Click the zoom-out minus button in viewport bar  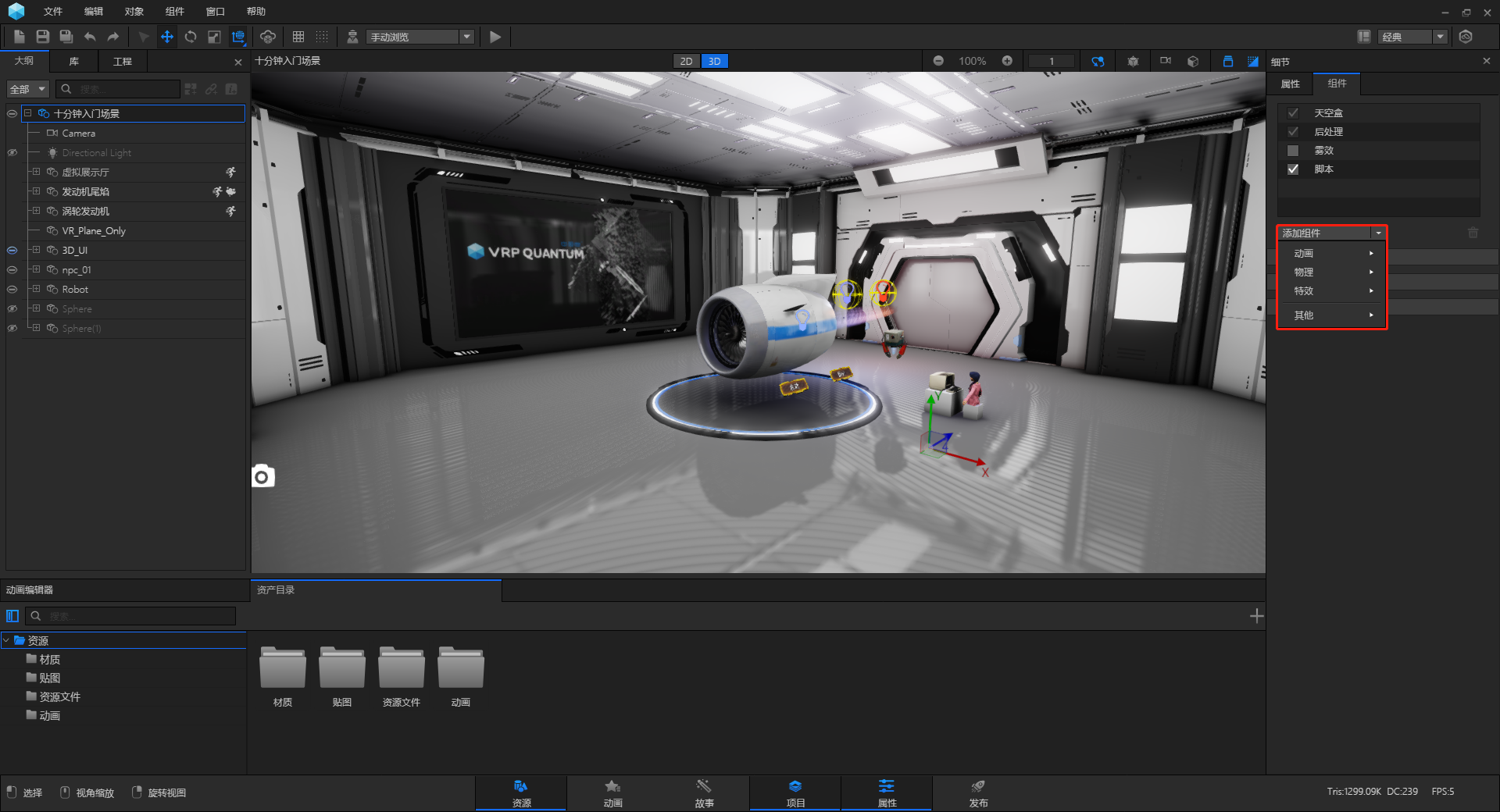coord(938,61)
